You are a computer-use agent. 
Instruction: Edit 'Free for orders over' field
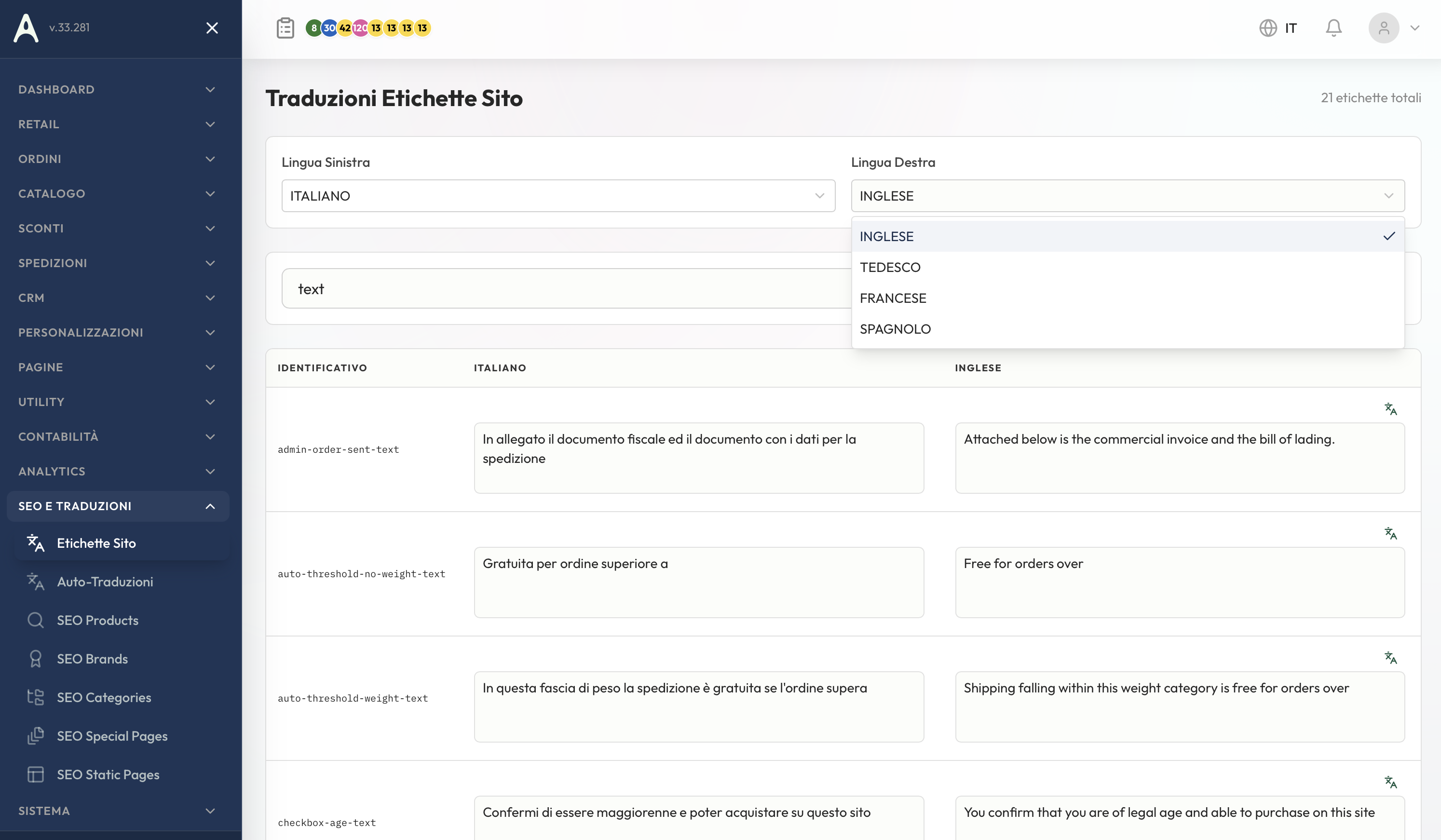[x=1180, y=582]
